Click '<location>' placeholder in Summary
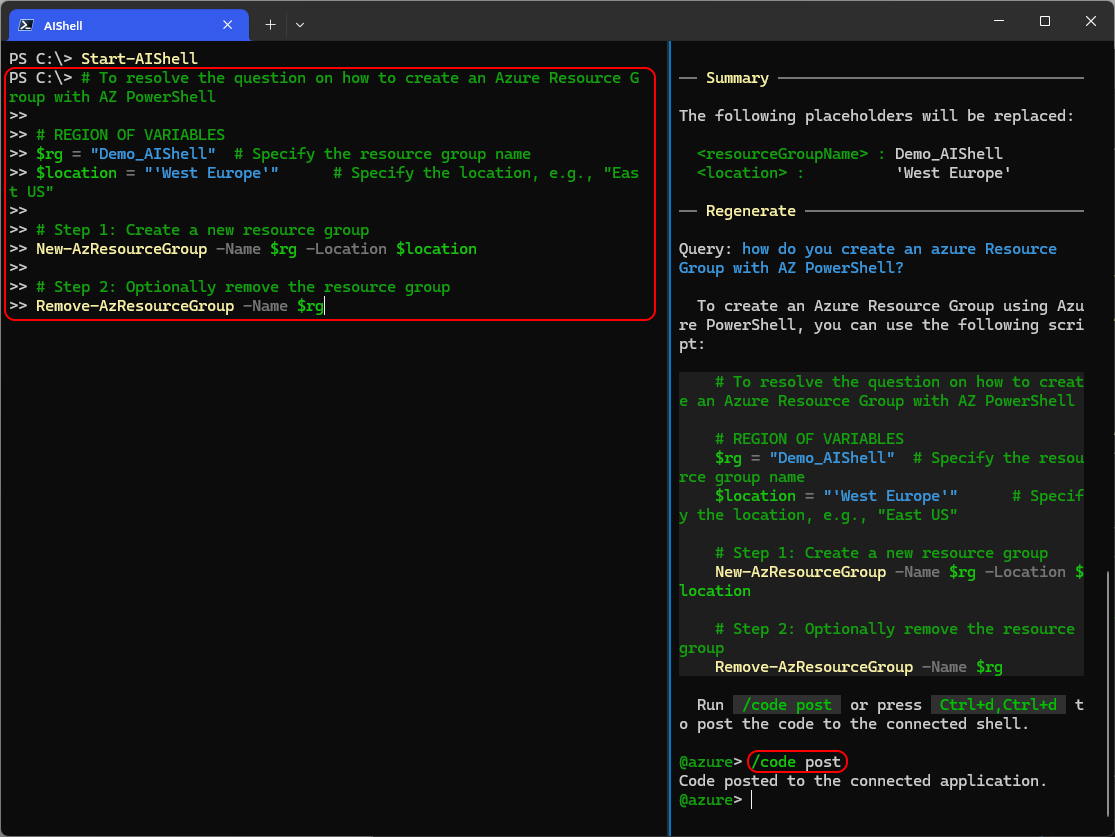 [742, 173]
